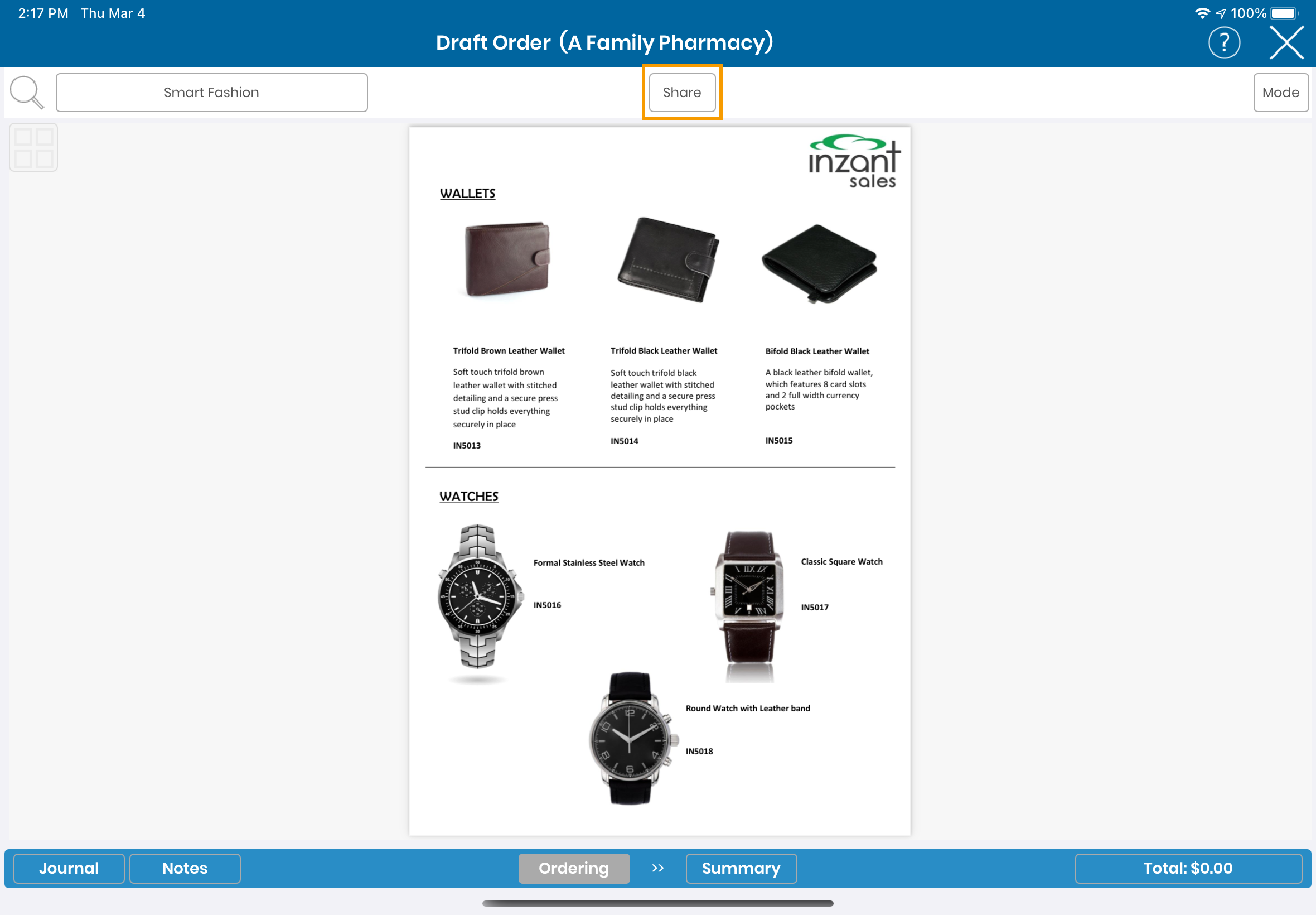Tap the Wi-Fi status icon
The width and height of the screenshot is (1316, 915).
1202,13
